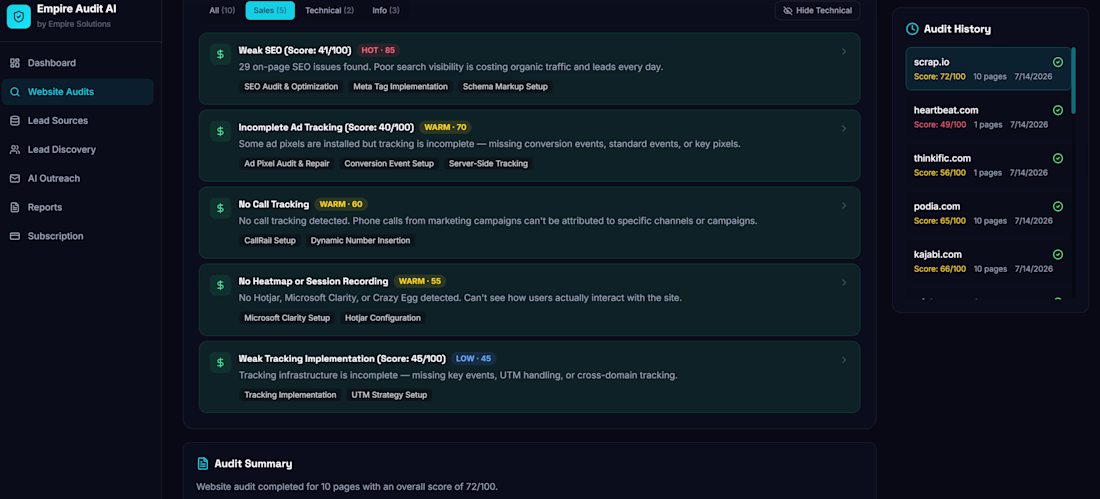Click the Audit History clock icon
The height and width of the screenshot is (499, 1100).
pyautogui.click(x=912, y=29)
